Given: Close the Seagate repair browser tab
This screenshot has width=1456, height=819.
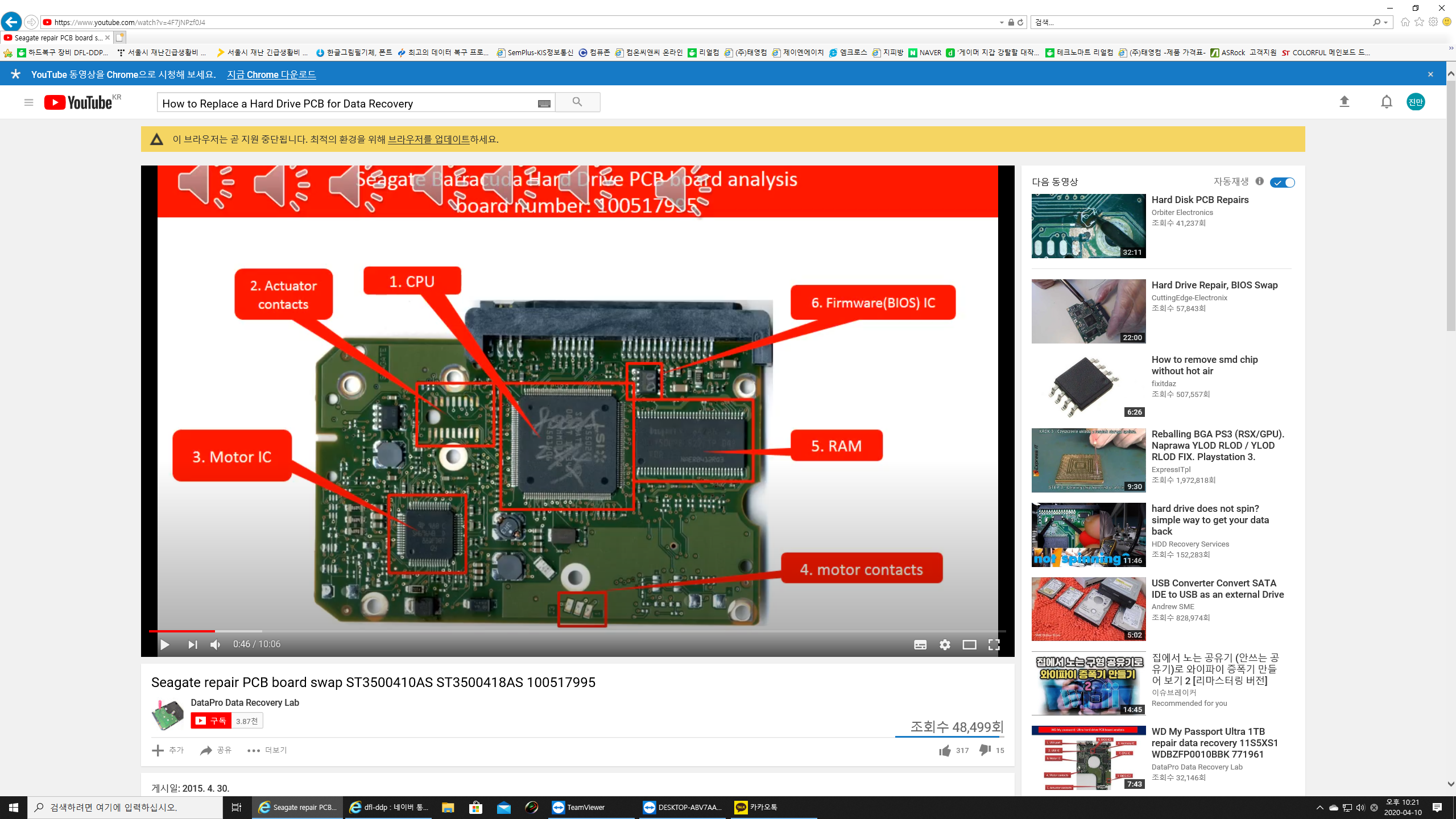Looking at the screenshot, I should point(107,38).
